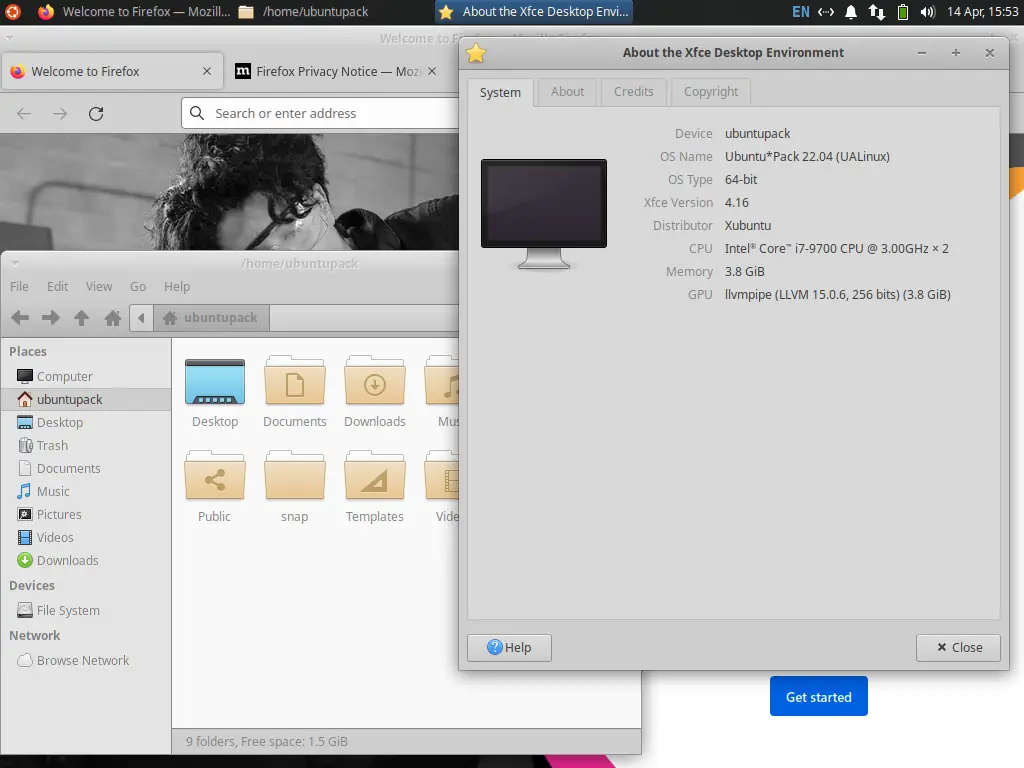Click the ubuntupack path bar button

click(211, 318)
